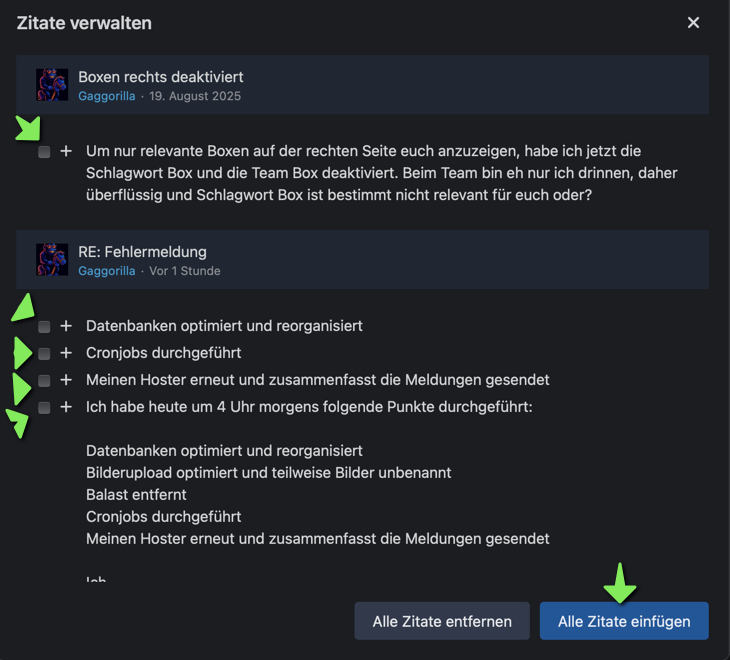The width and height of the screenshot is (730, 660).
Task: Insert the 'Um nur relevante Boxen' quote via plus icon
Action: 66,151
